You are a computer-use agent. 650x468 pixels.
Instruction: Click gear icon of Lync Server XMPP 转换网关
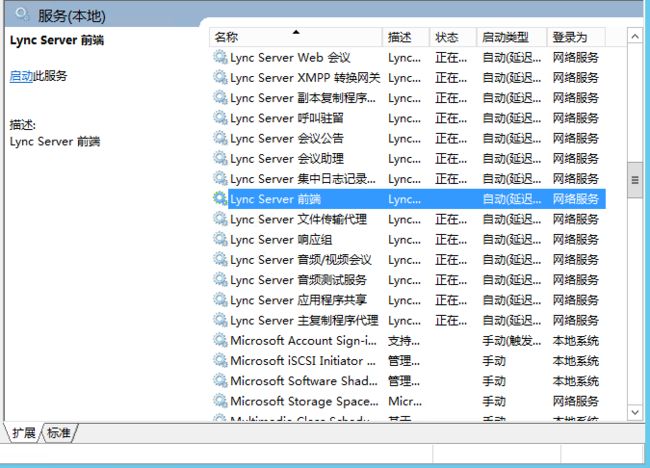point(220,78)
